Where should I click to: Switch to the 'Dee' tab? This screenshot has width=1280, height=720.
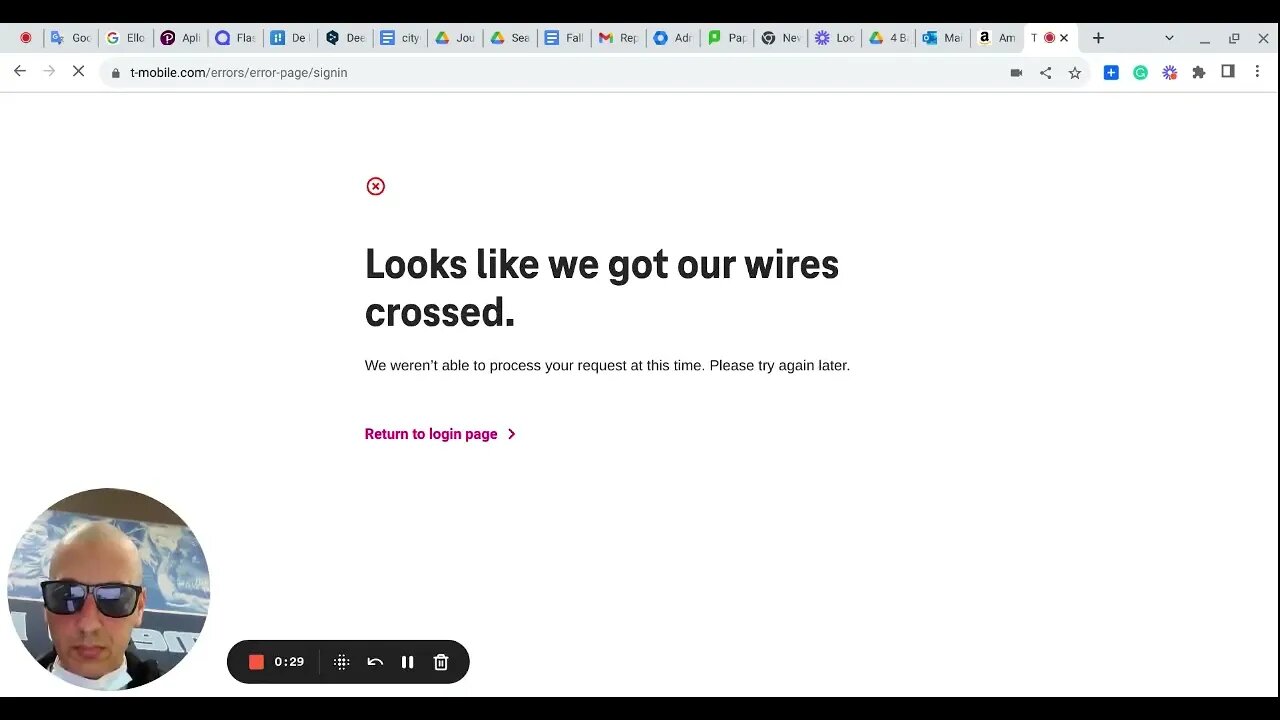point(345,38)
